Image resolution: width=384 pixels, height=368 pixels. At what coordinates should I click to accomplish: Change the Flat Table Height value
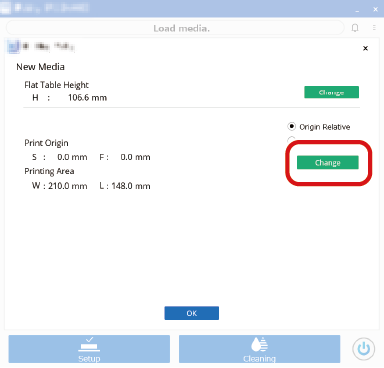[331, 92]
